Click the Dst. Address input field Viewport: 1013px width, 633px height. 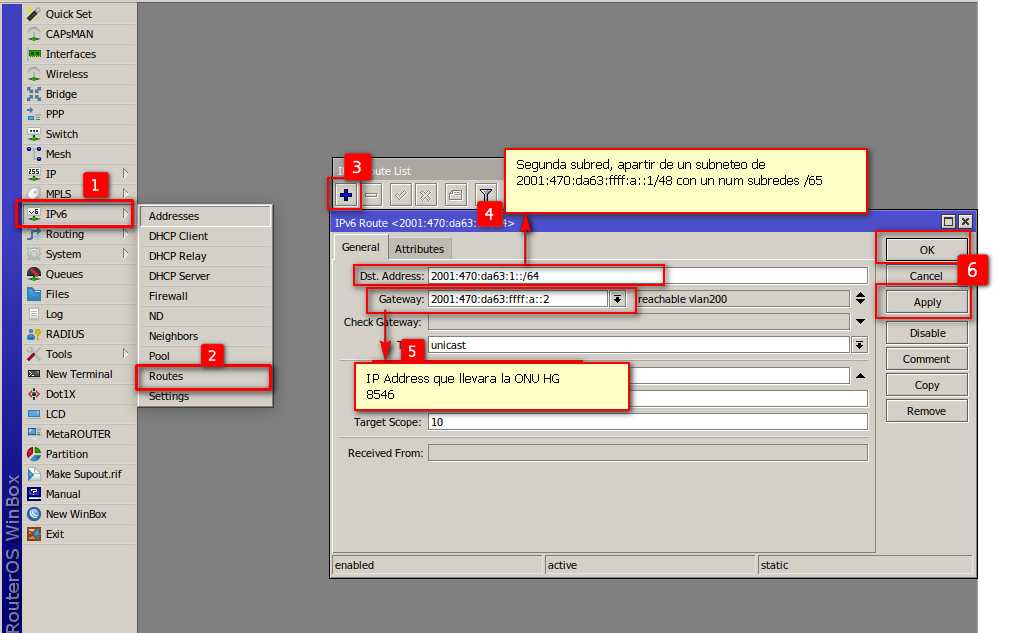point(545,276)
